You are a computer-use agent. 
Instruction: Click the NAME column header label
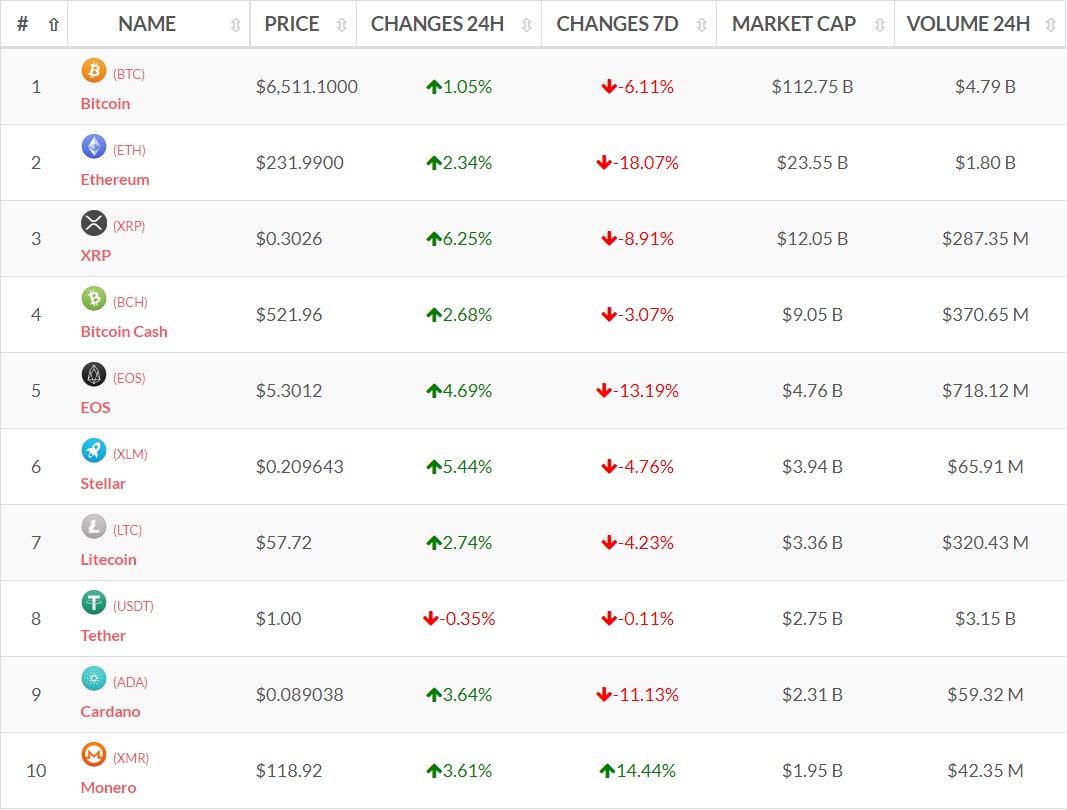click(x=147, y=24)
